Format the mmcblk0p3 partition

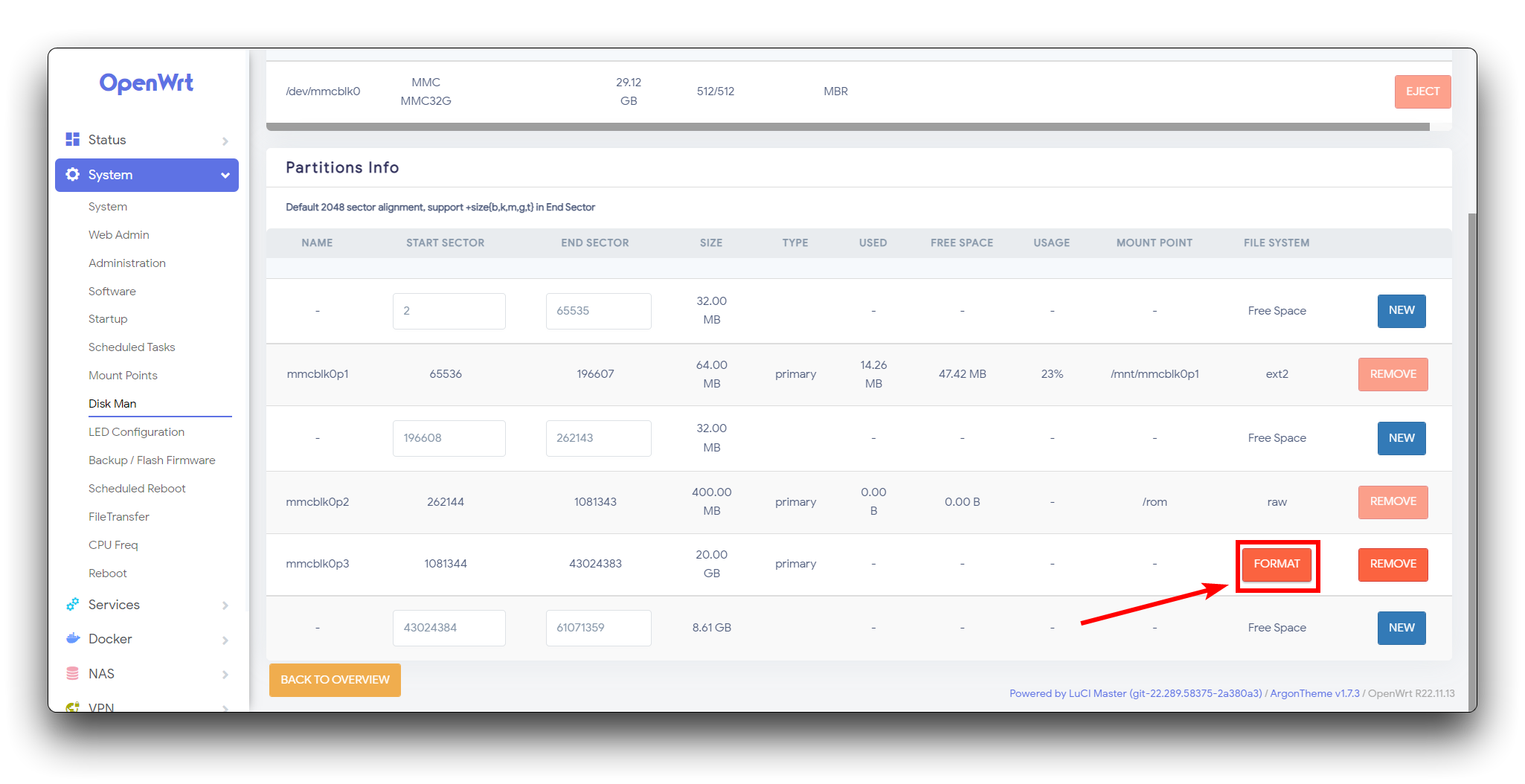[x=1277, y=565]
